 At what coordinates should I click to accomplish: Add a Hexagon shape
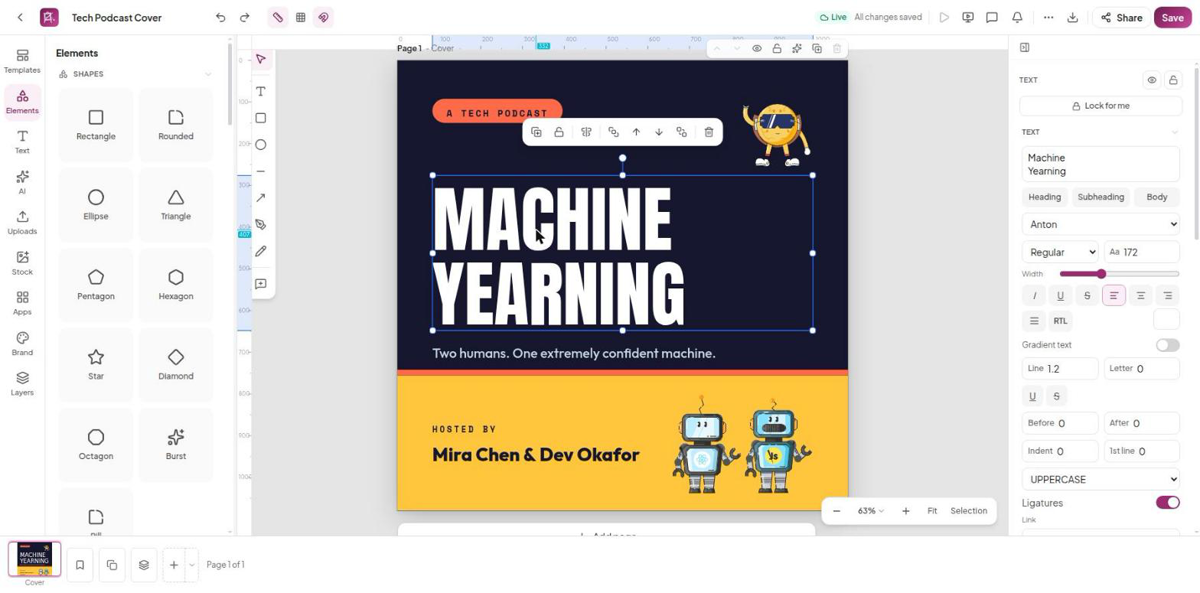tap(176, 285)
